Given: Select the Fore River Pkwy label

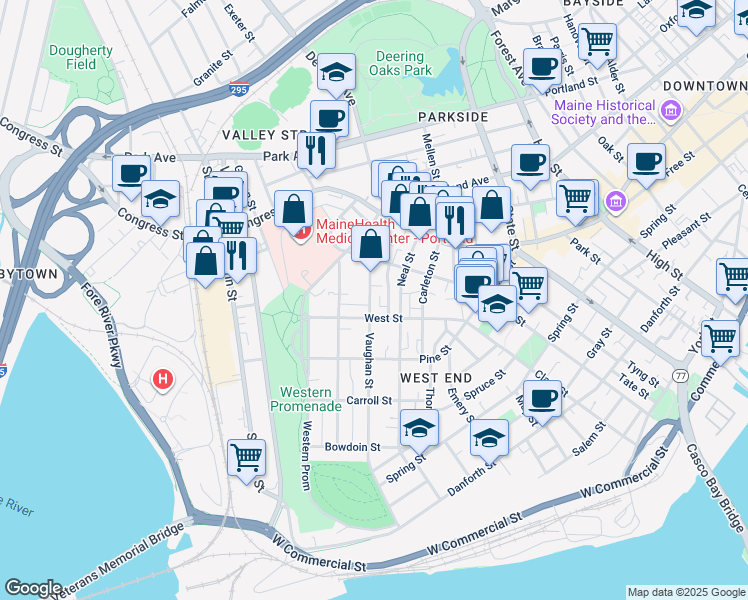Looking at the screenshot, I should 102,324.
